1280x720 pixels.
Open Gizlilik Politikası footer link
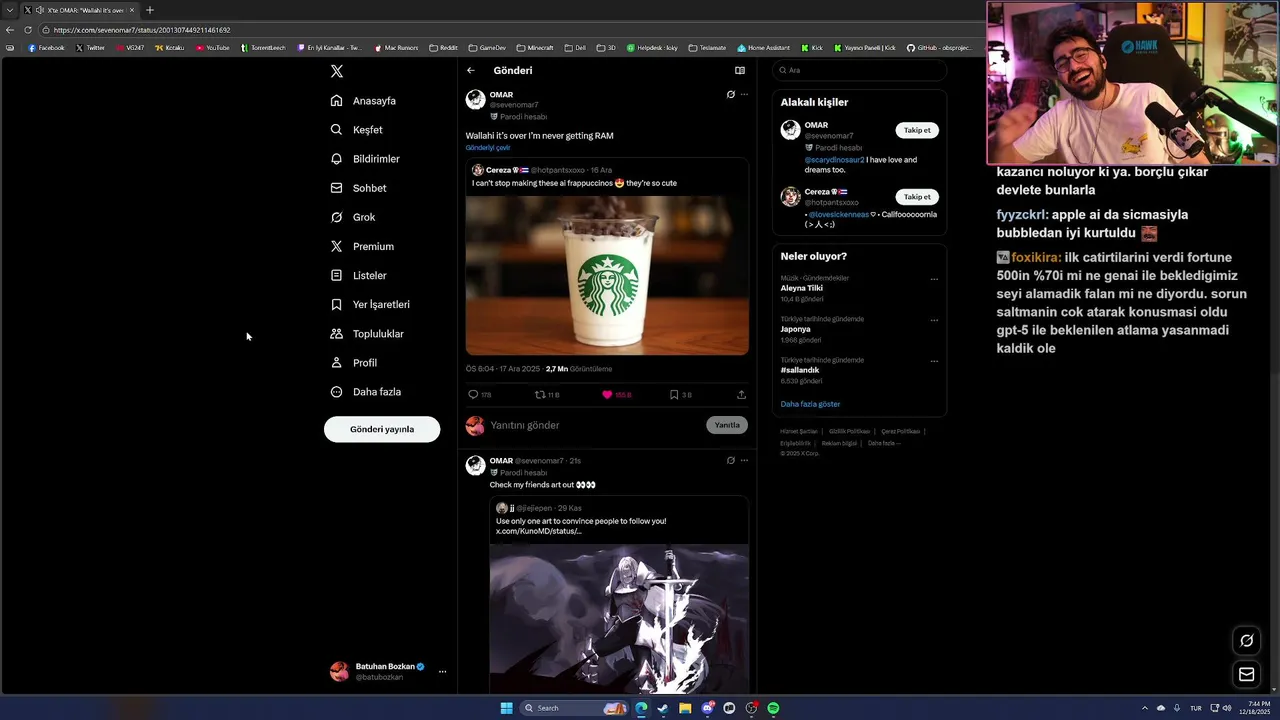pyautogui.click(x=849, y=431)
